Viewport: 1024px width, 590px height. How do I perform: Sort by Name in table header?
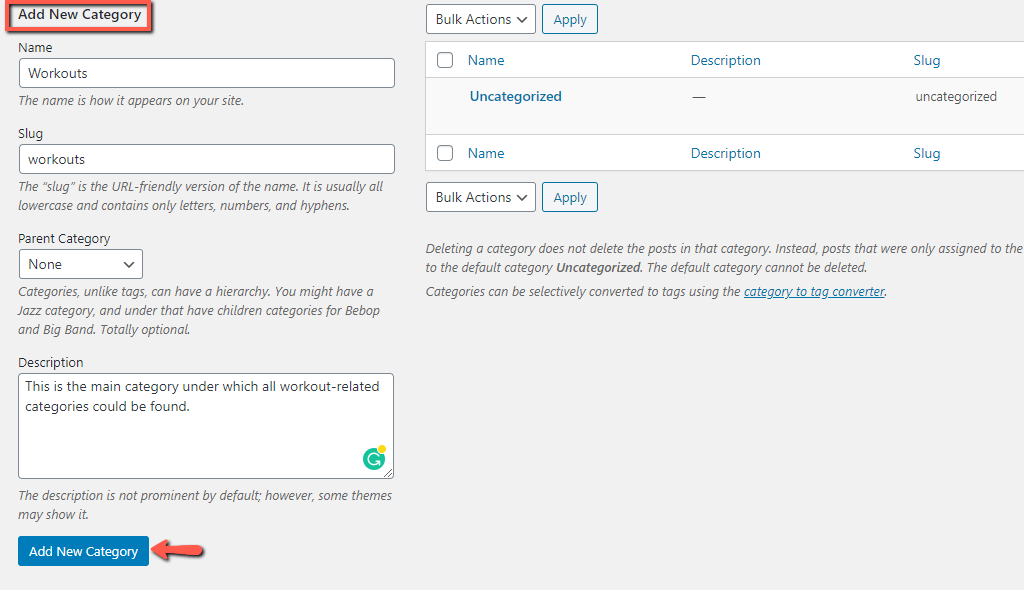(x=486, y=60)
